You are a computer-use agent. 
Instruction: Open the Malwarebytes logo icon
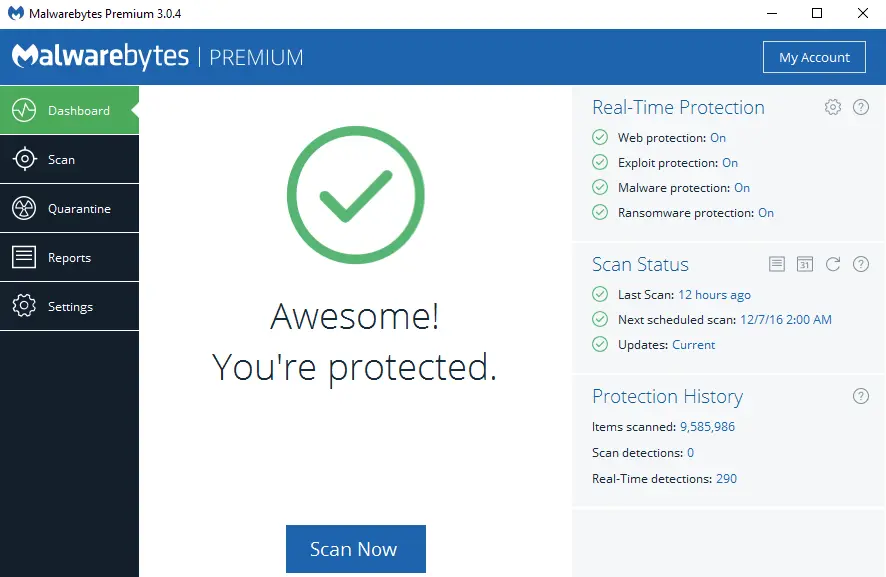click(x=22, y=57)
